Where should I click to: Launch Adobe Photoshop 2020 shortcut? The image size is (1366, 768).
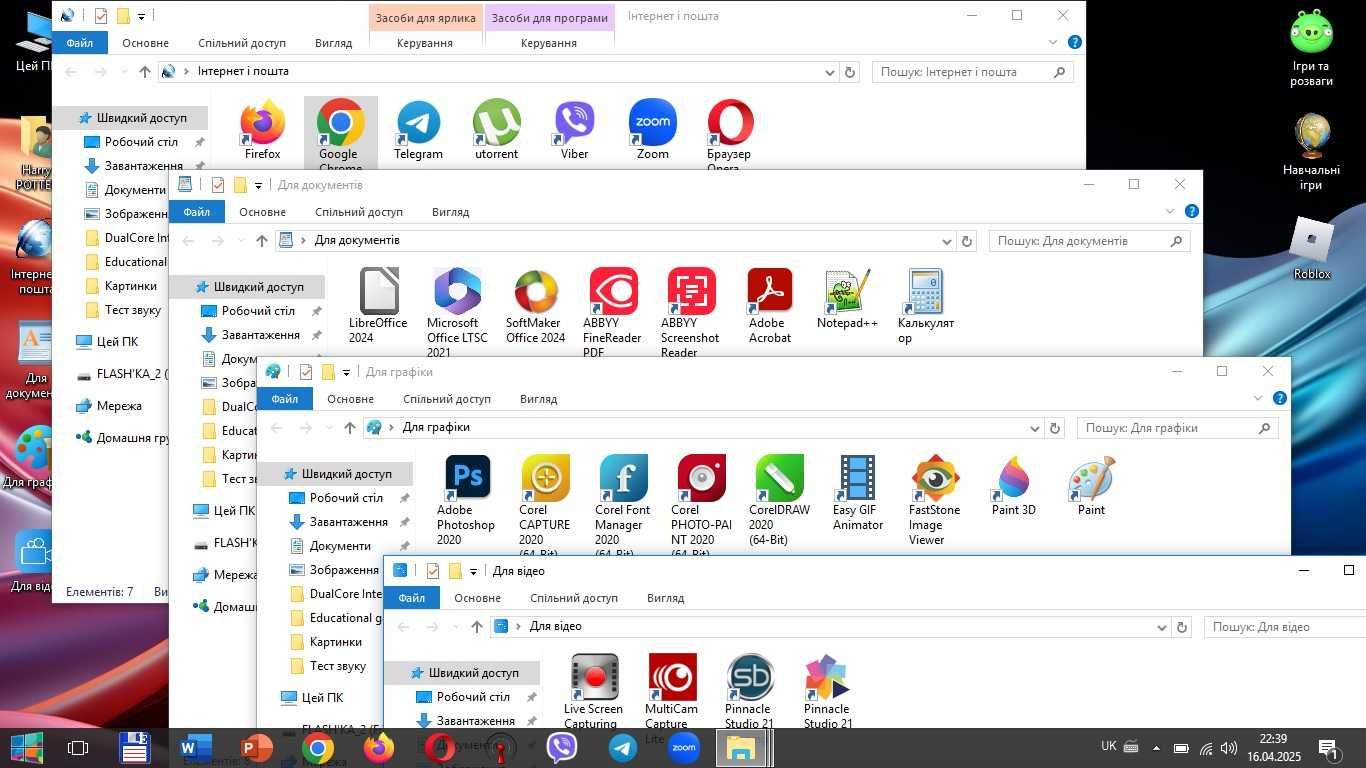coord(466,500)
